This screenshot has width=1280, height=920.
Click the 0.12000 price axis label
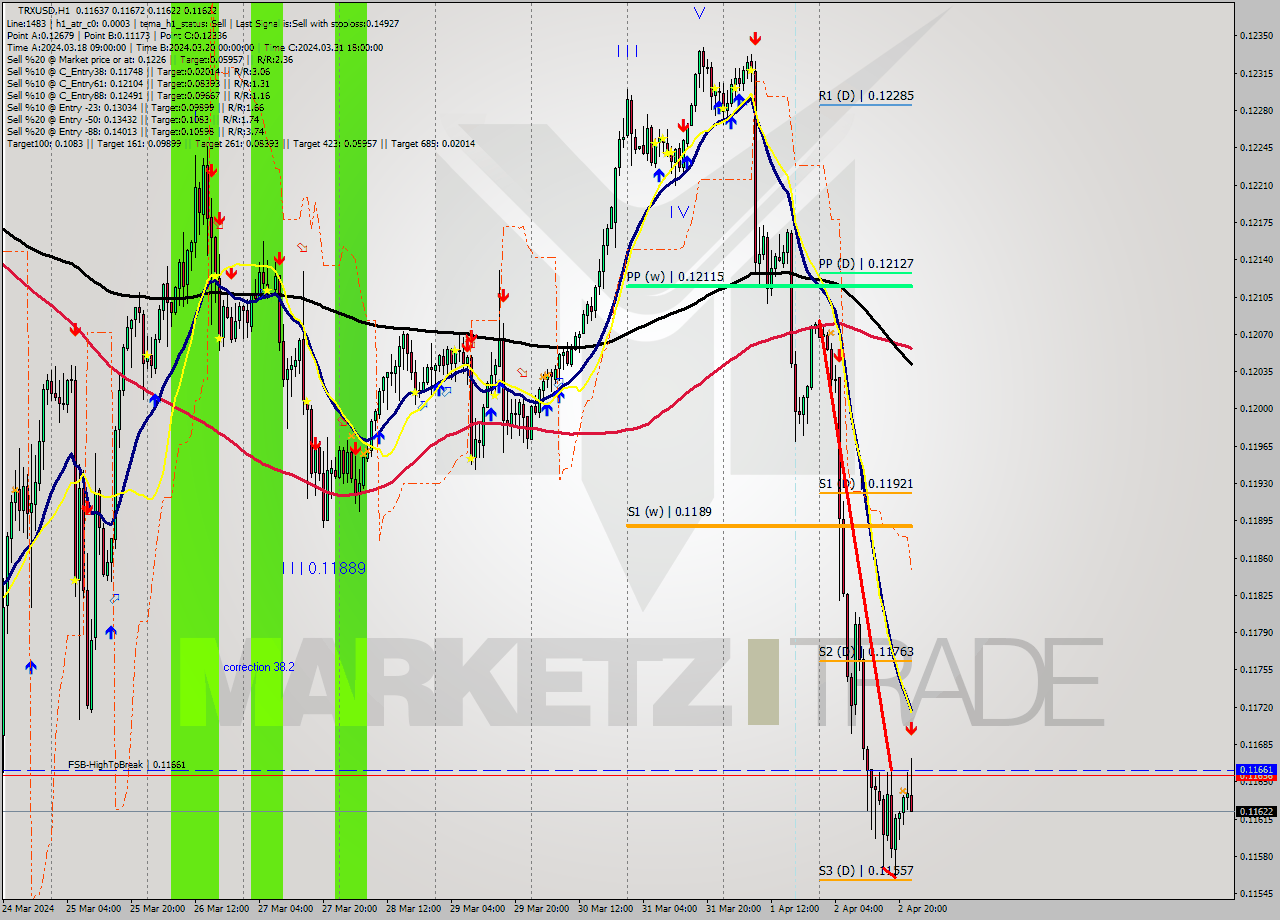click(x=1256, y=409)
